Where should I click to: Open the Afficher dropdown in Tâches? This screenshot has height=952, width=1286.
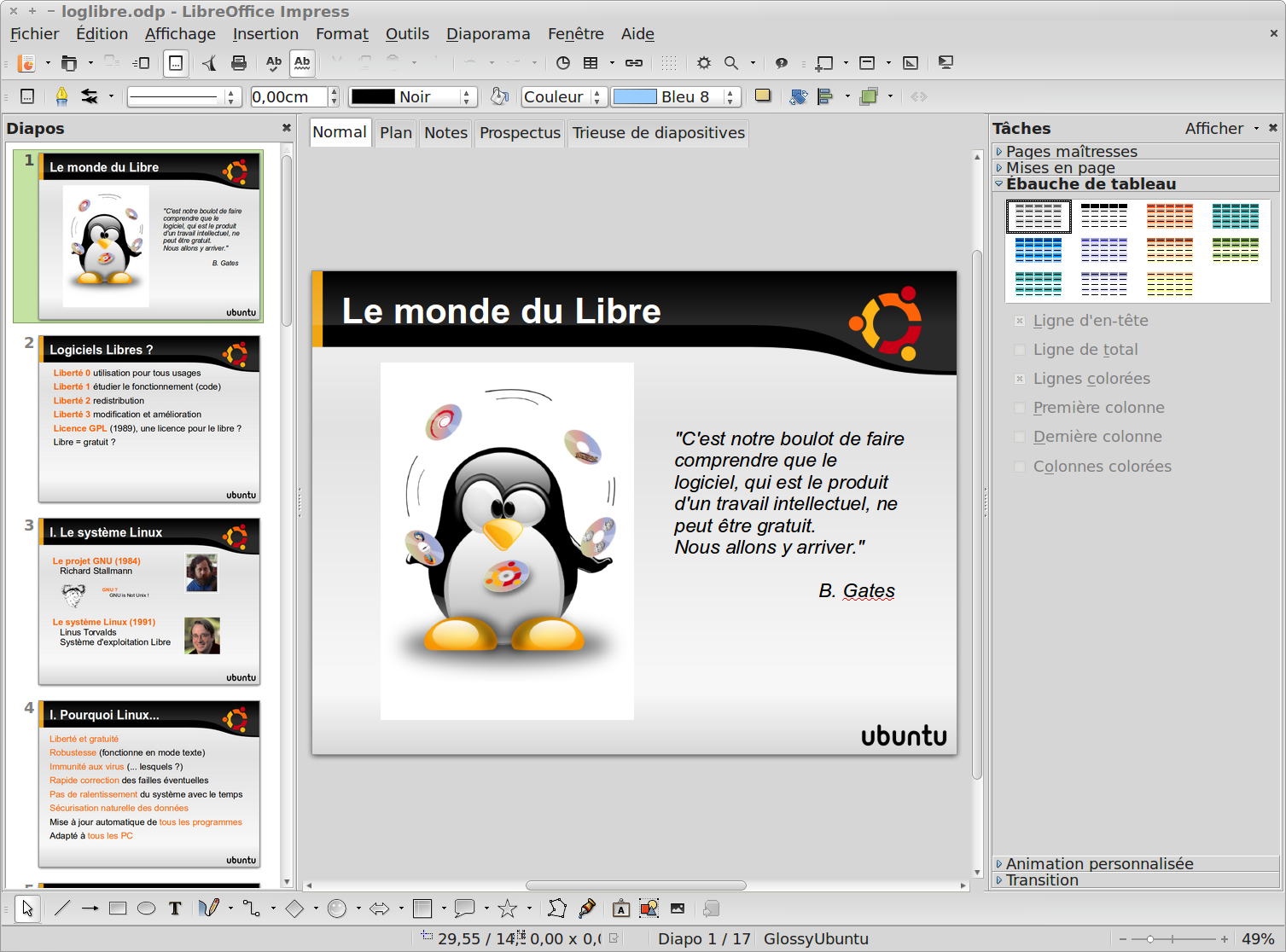pos(1222,128)
